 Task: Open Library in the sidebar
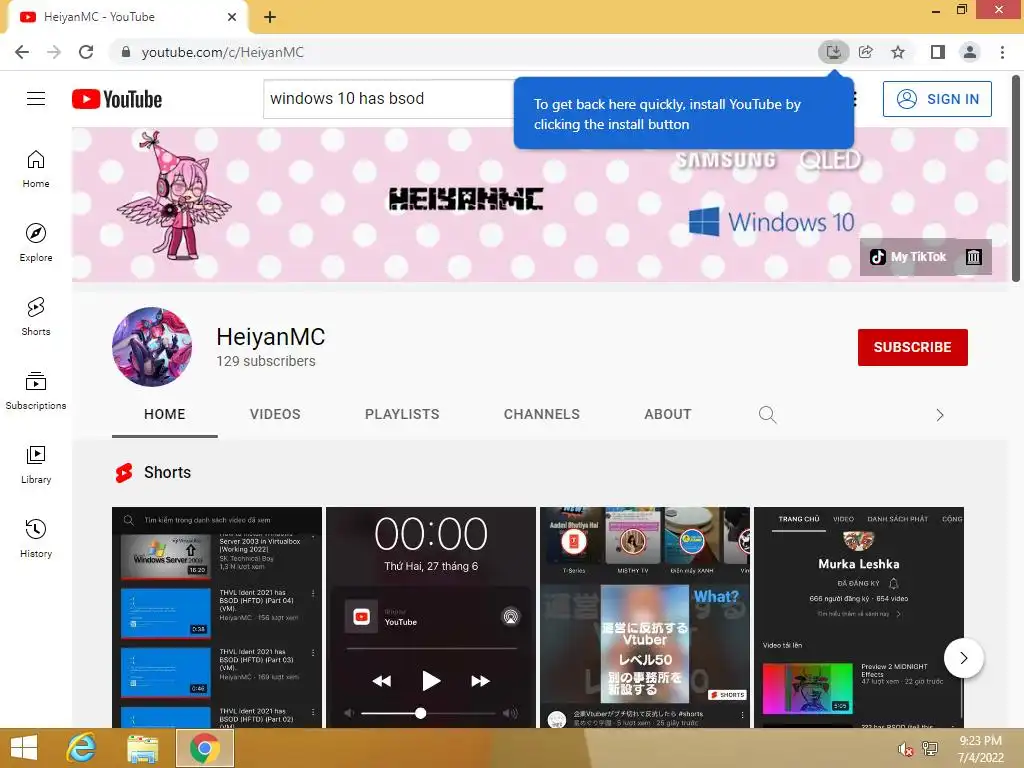pyautogui.click(x=36, y=464)
